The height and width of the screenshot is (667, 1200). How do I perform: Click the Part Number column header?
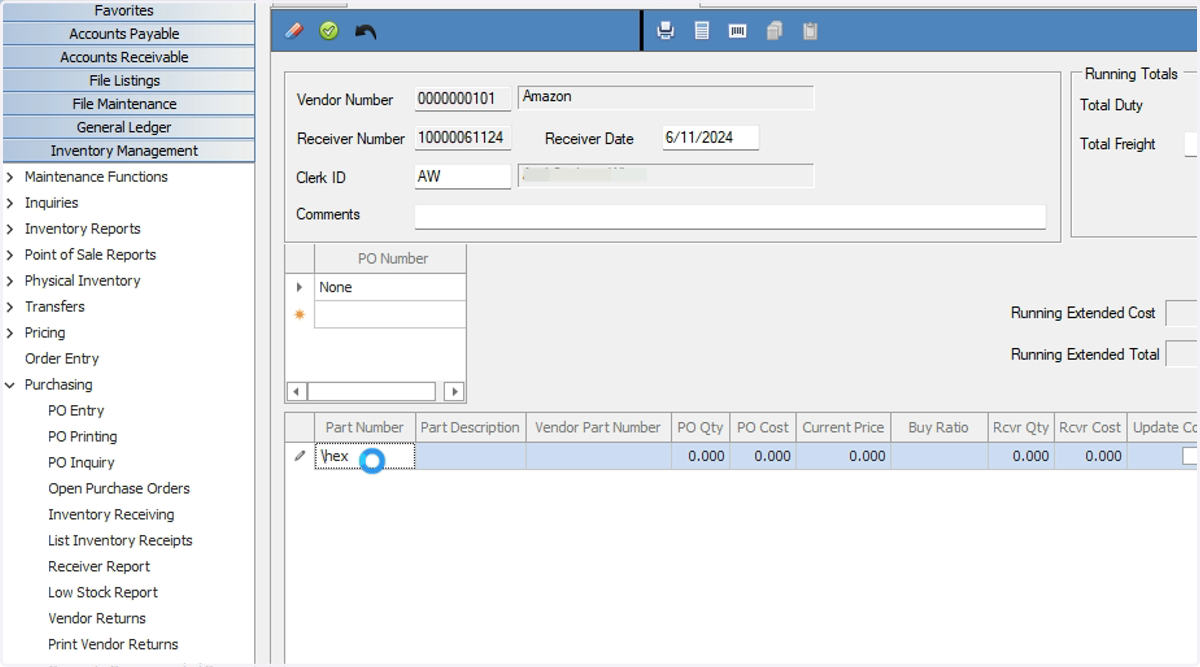coord(364,427)
